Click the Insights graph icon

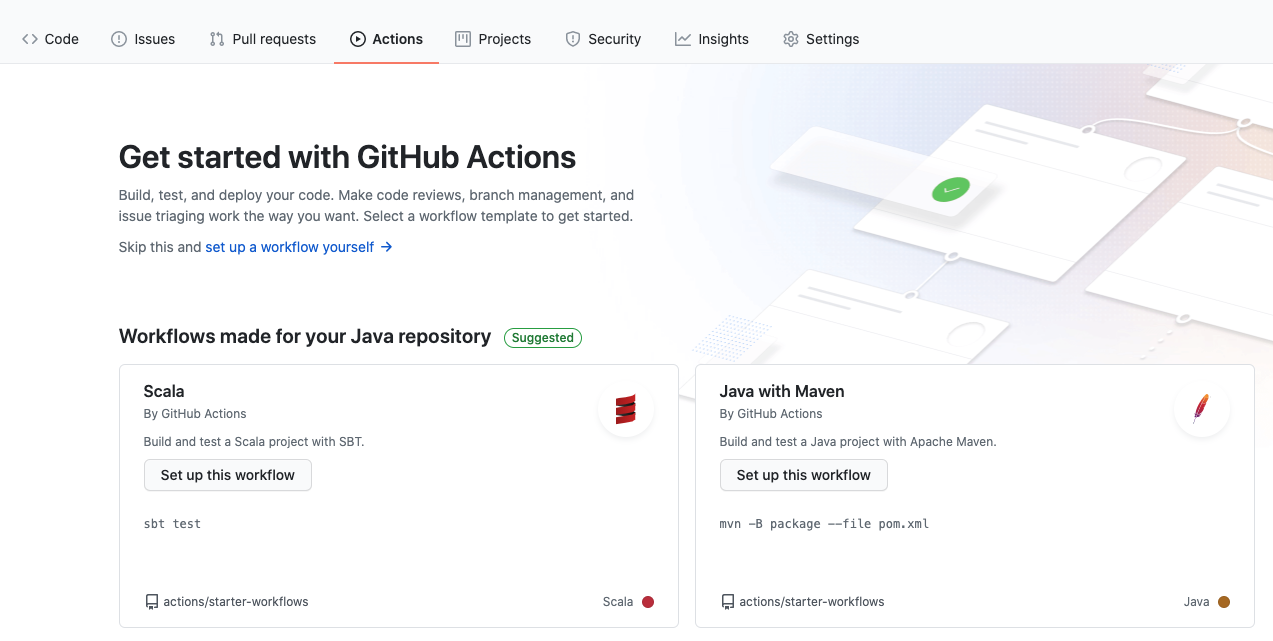coord(683,39)
